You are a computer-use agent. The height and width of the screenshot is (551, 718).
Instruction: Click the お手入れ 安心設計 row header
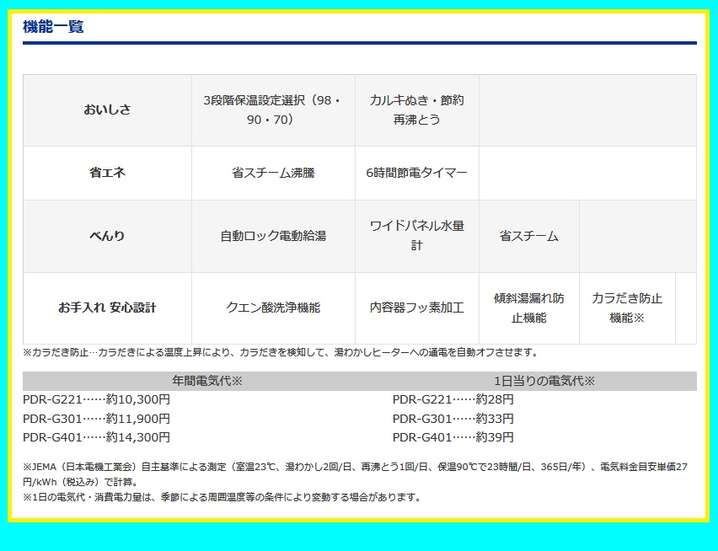[107, 308]
